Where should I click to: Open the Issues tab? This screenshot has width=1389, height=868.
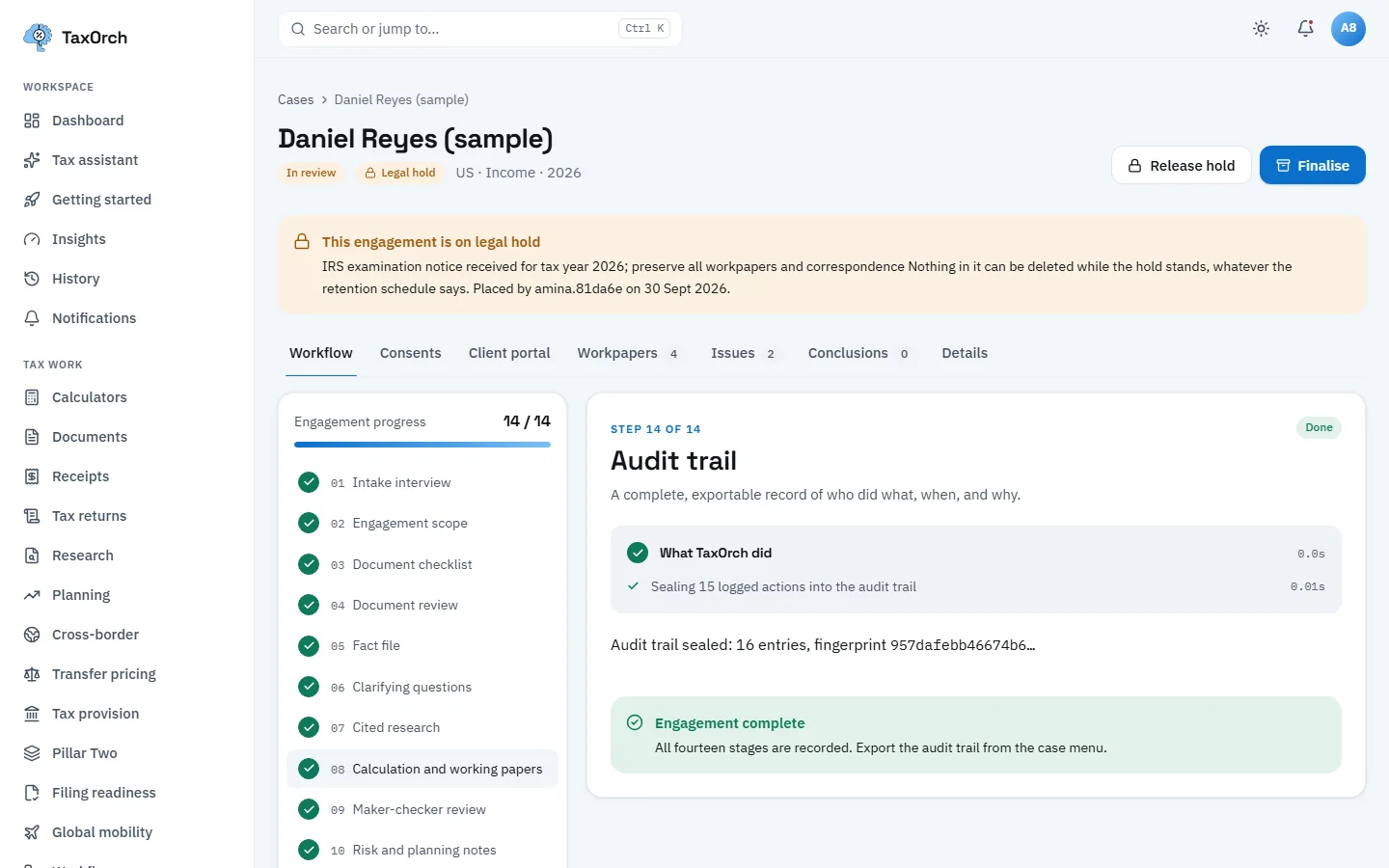pyautogui.click(x=744, y=353)
